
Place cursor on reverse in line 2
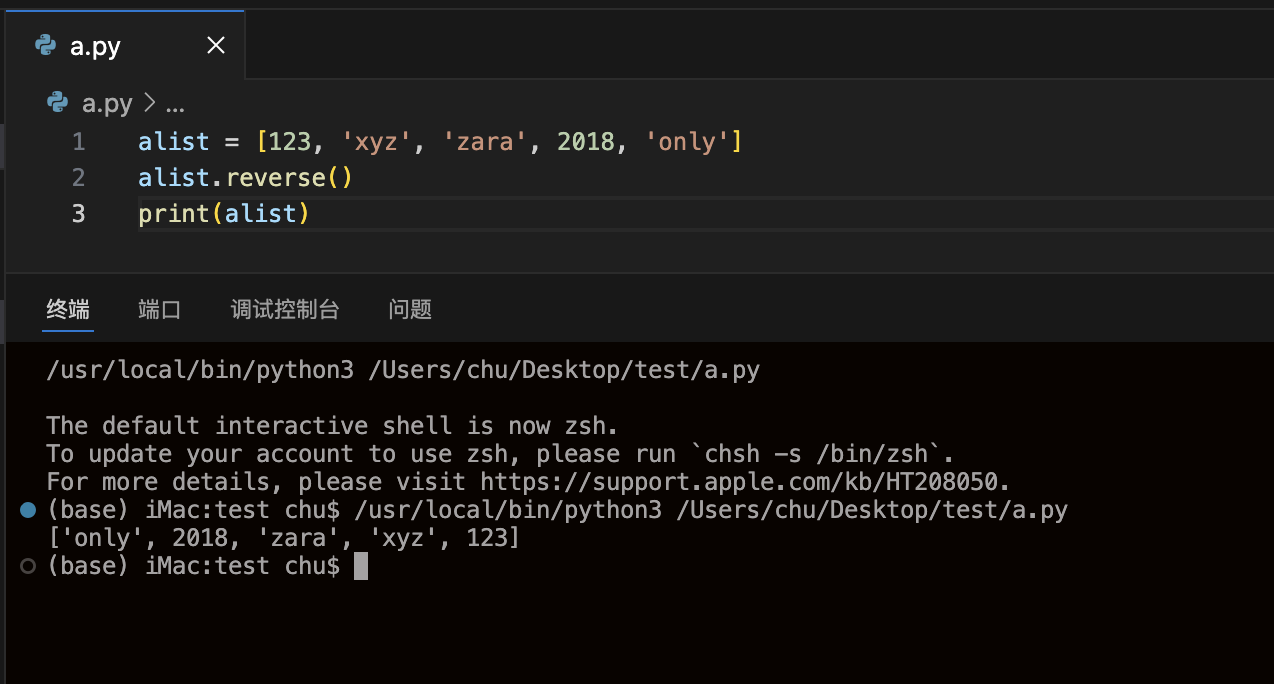tap(276, 178)
